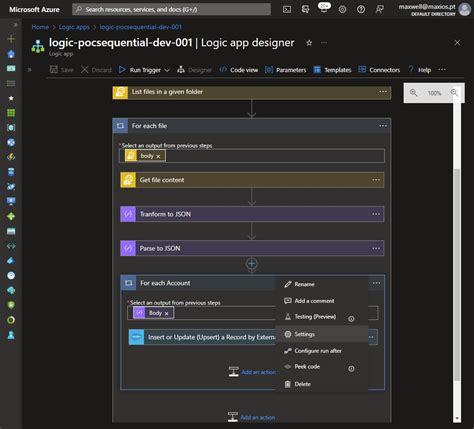Viewport: 474px width, 429px height.
Task: Open the help question mark icon in top bar
Action: 361,9
